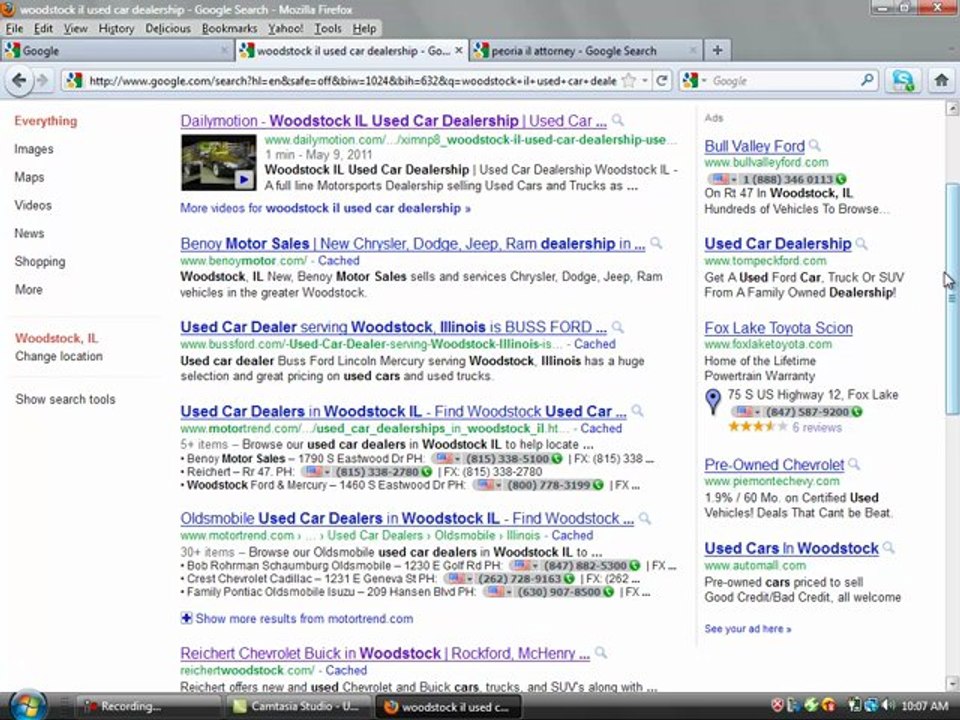Open flag dropdown for (847) 882-5300 number

point(525,566)
